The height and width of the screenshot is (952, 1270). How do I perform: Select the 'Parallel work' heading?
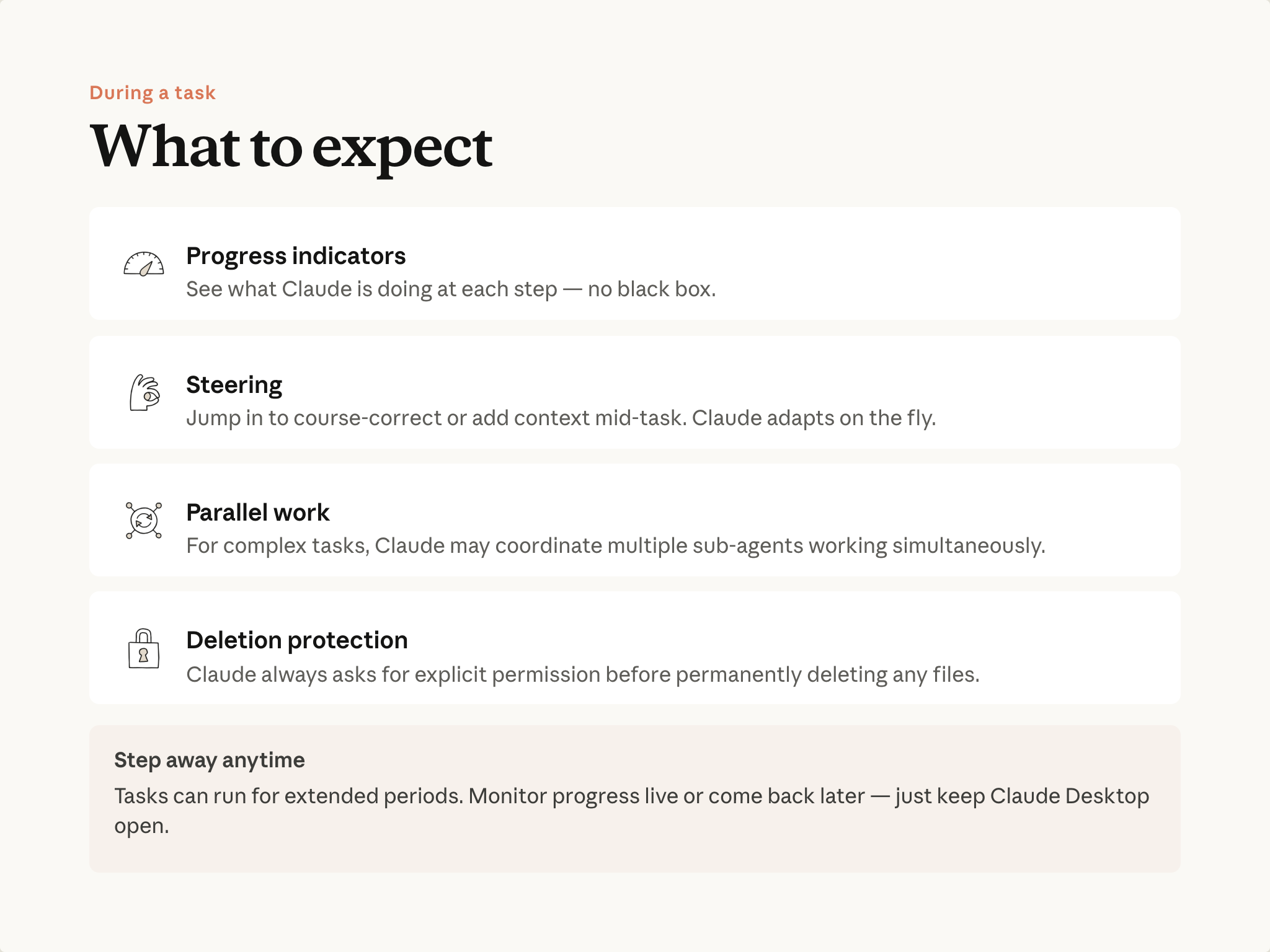tap(257, 513)
